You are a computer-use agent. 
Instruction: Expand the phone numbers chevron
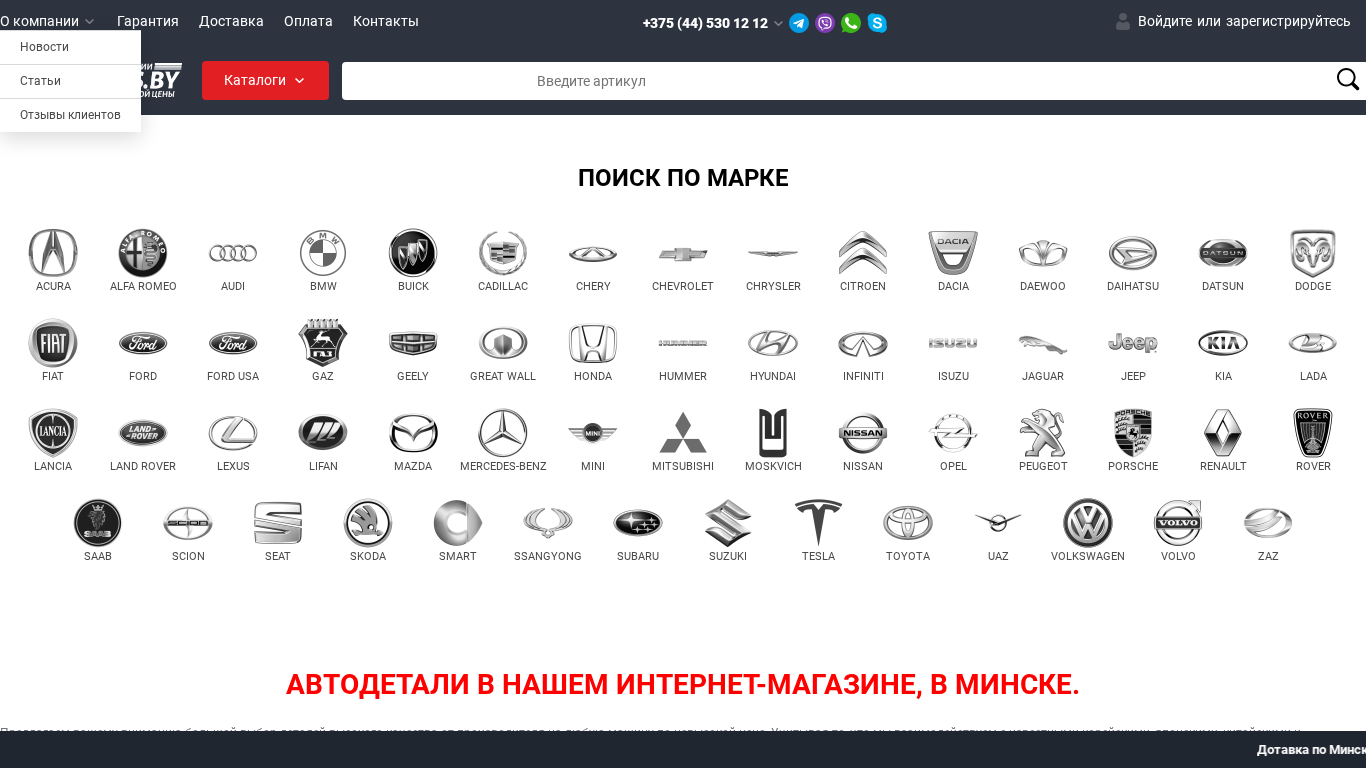779,23
